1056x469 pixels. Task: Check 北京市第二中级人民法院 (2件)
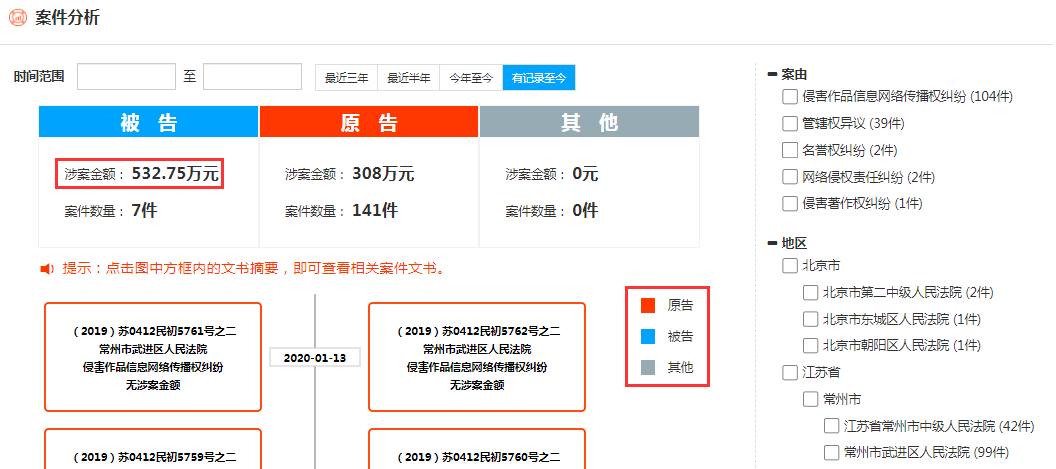[x=810, y=293]
